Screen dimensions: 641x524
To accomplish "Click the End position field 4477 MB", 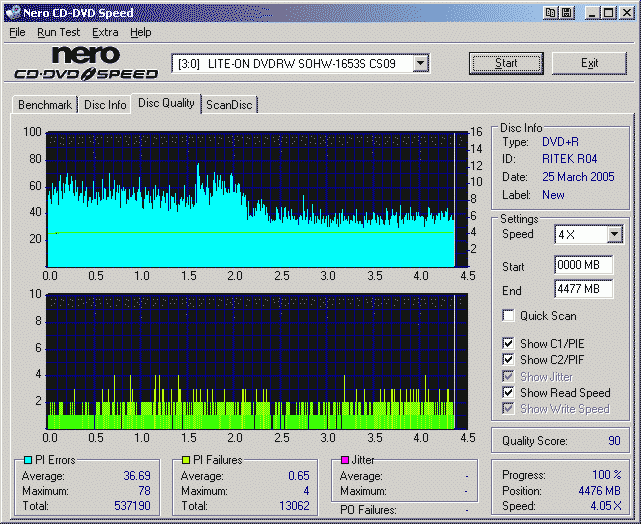I will [584, 289].
